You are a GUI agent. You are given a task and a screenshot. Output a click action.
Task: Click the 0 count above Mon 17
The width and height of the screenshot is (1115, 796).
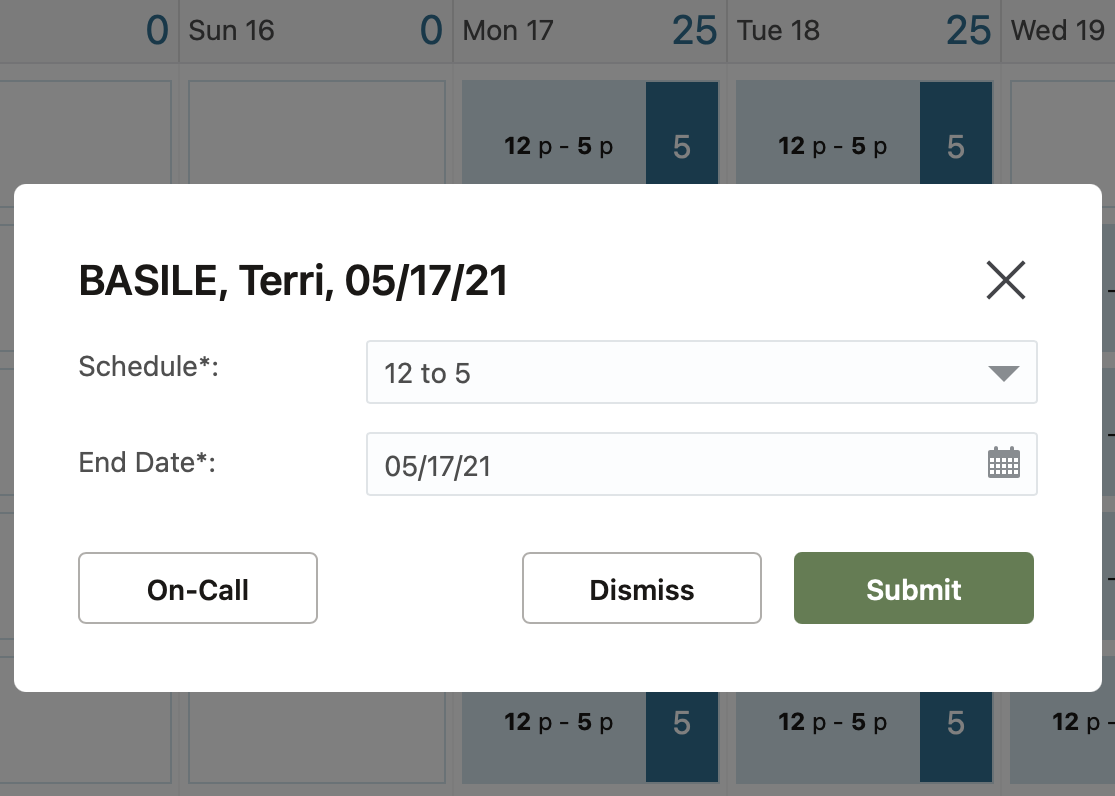click(x=430, y=29)
